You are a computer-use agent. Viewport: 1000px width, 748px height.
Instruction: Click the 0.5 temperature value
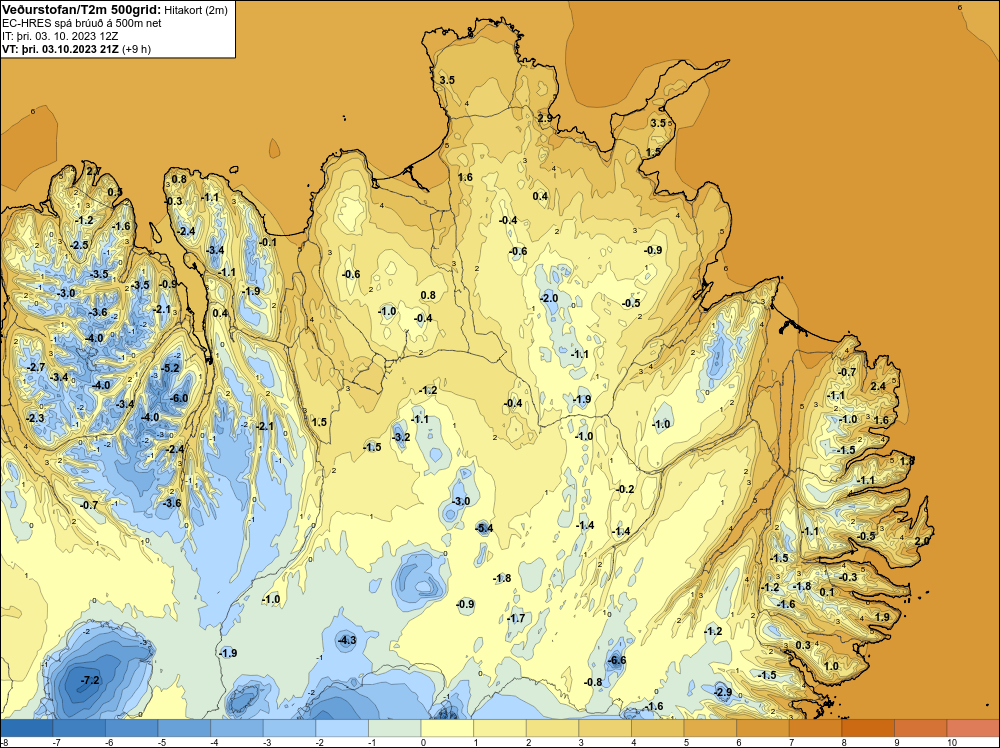coord(115,193)
